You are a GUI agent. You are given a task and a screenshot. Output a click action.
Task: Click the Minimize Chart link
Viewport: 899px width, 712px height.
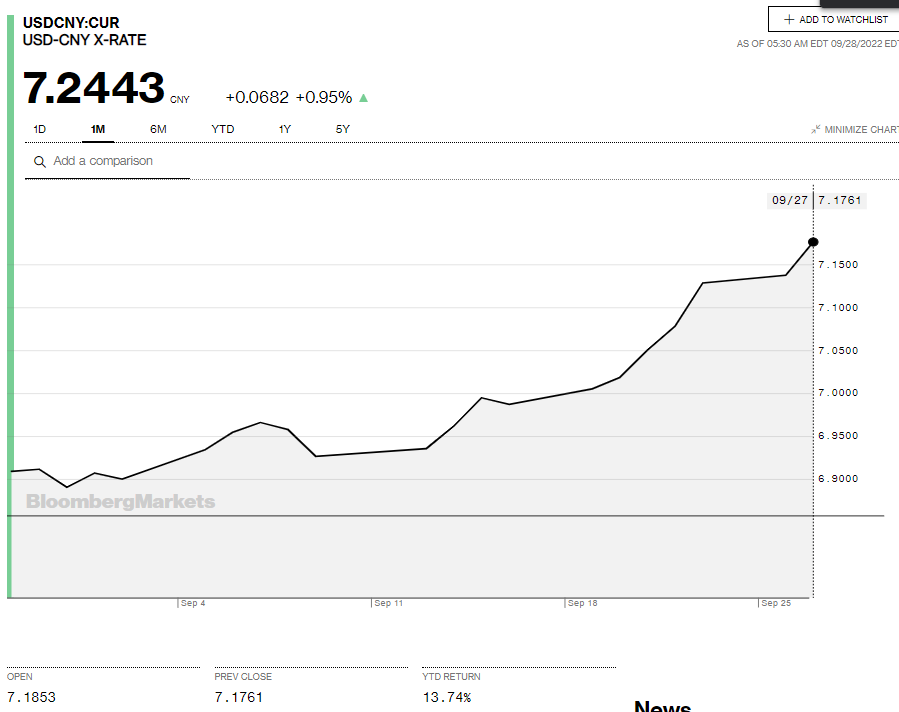tap(860, 129)
